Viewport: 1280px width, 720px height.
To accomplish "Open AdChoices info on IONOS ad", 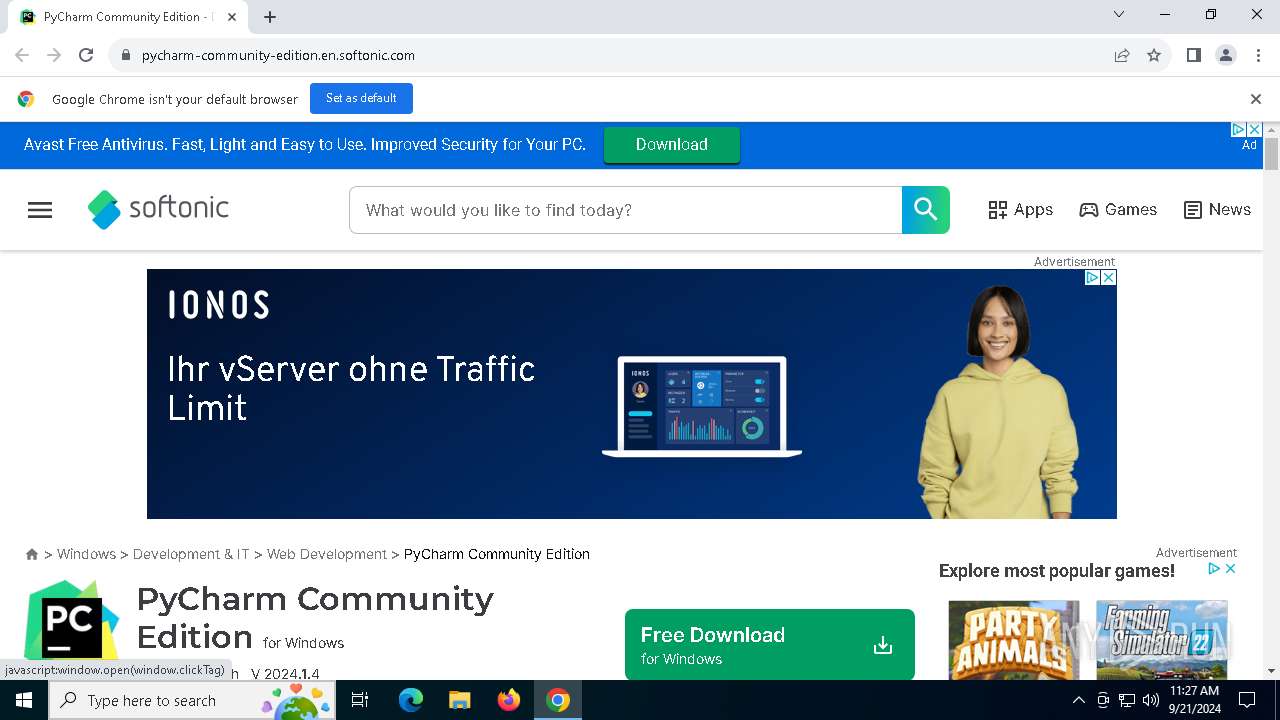I will pyautogui.click(x=1093, y=278).
